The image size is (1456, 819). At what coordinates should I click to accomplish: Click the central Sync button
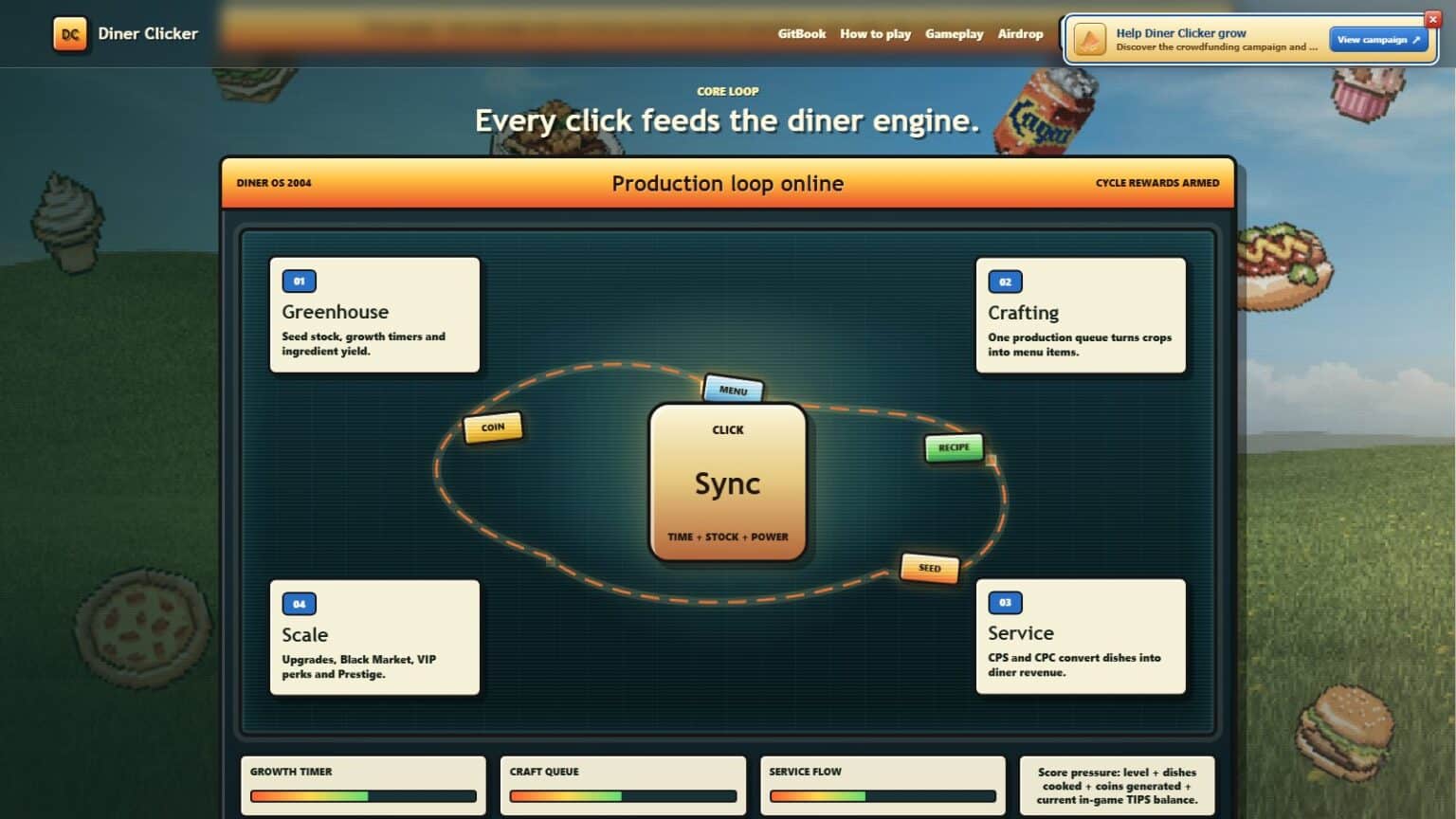[728, 482]
